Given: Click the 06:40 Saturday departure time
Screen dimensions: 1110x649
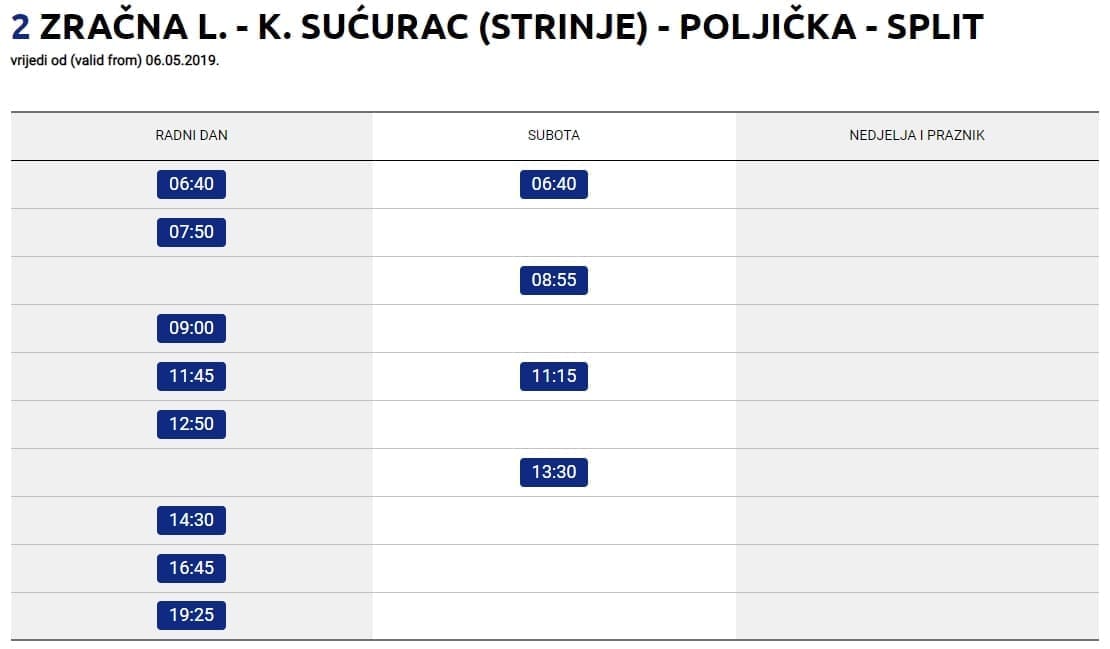Looking at the screenshot, I should (554, 184).
